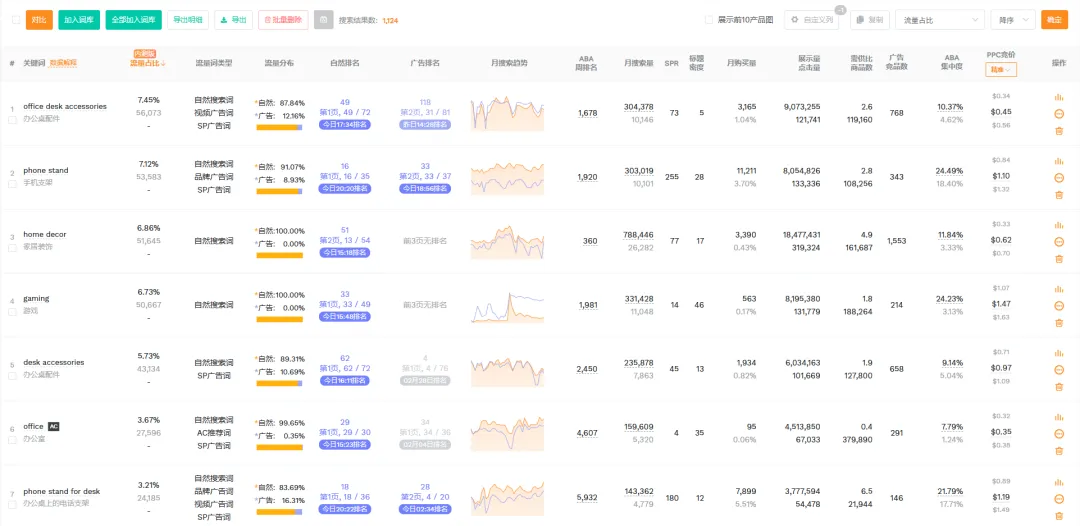
Task: Click the orange 对比 compare button
Action: [39, 19]
